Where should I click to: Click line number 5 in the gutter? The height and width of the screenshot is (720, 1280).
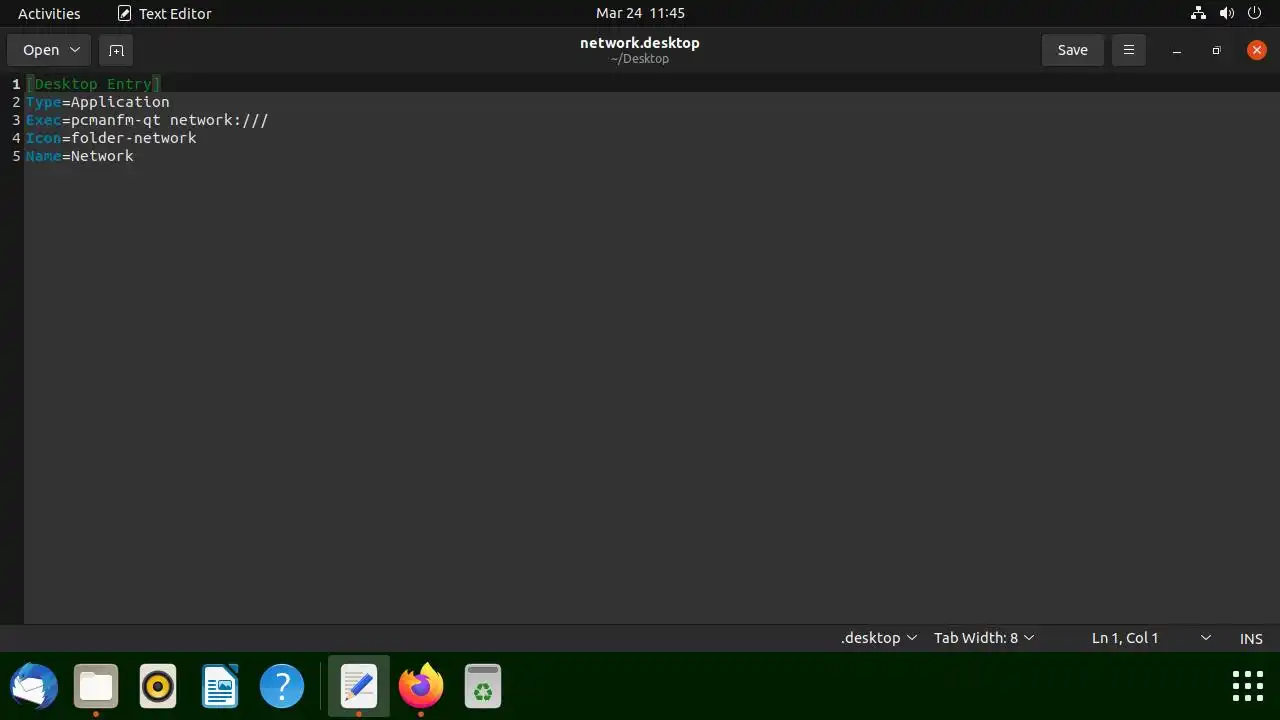(16, 156)
